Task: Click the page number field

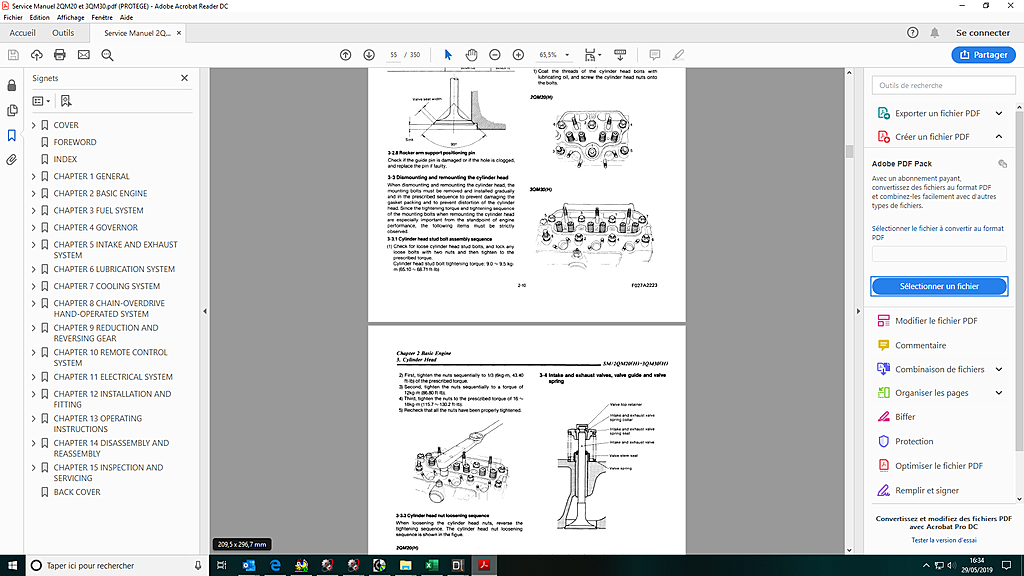Action: 394,55
